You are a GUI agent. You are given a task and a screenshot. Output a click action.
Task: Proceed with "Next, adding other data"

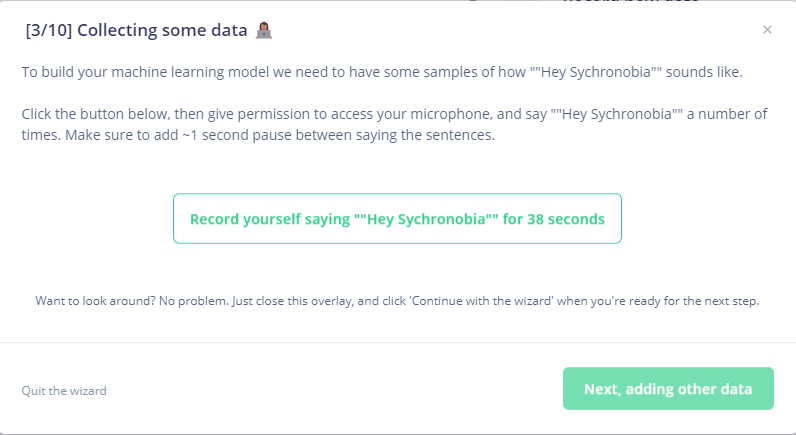[668, 388]
